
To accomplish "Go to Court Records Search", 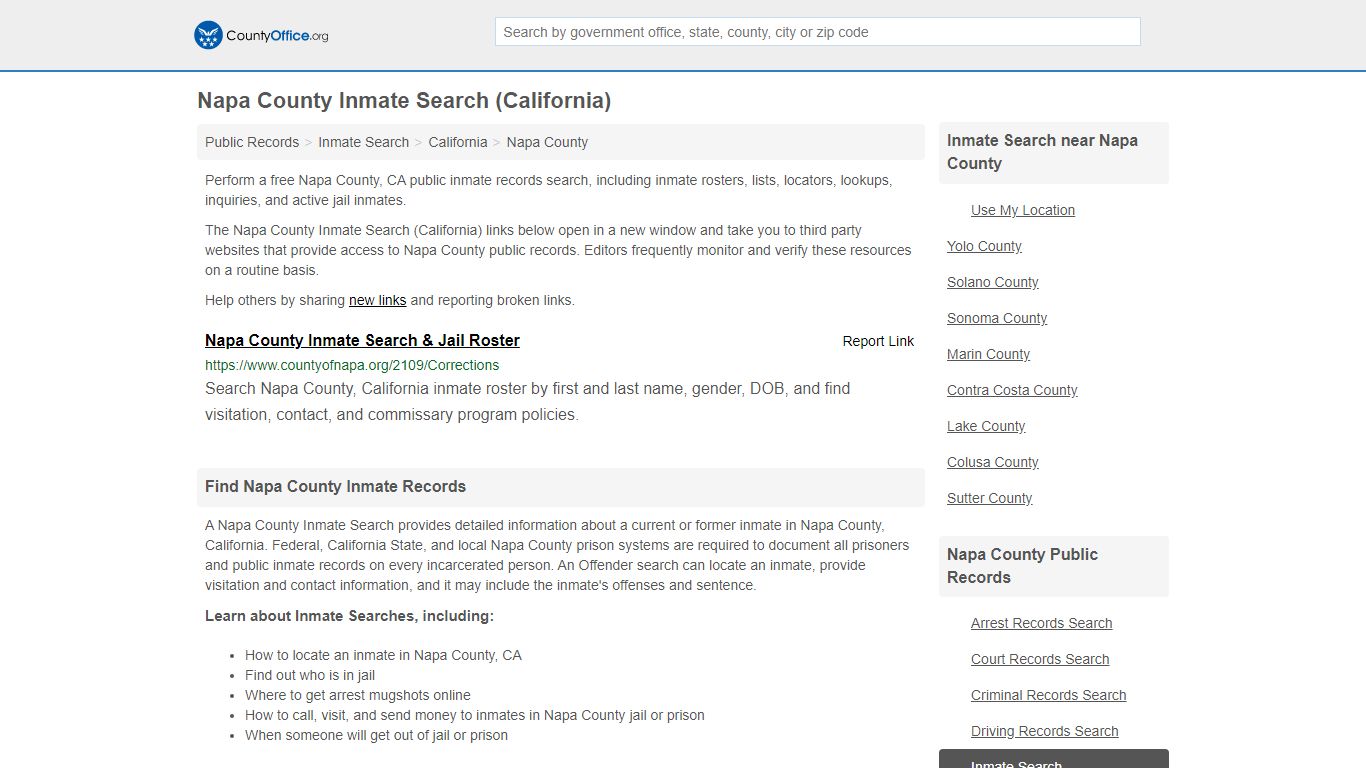I will (1040, 659).
